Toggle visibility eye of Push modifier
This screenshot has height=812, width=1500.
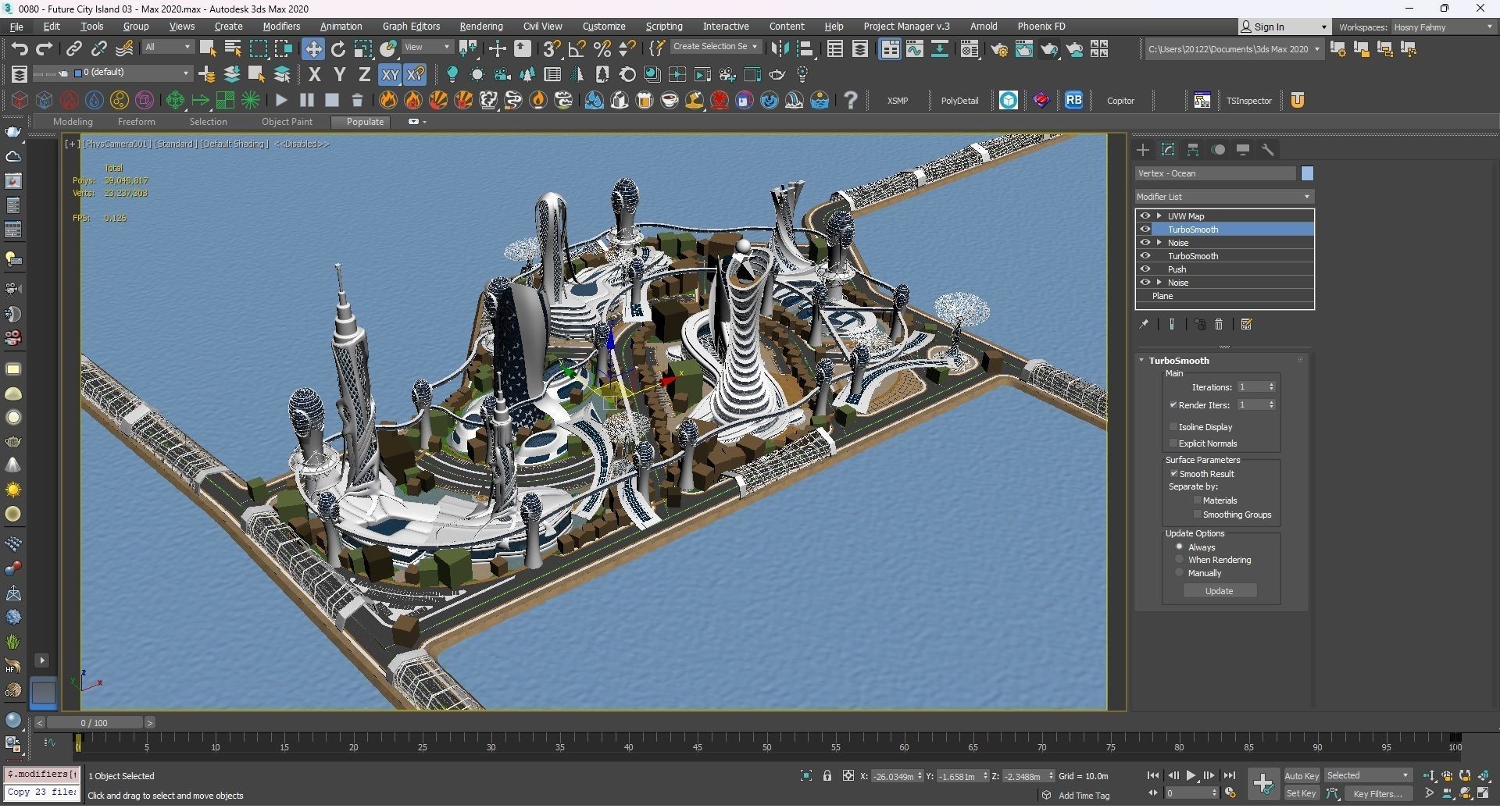(x=1145, y=269)
